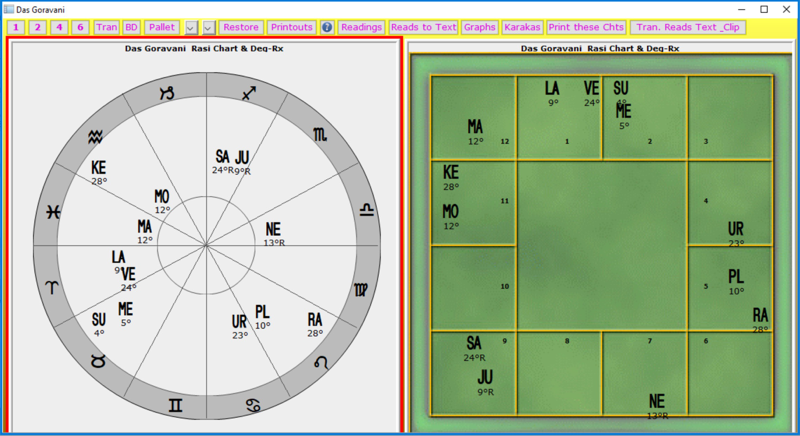Click the blue help question mark icon

click(327, 27)
